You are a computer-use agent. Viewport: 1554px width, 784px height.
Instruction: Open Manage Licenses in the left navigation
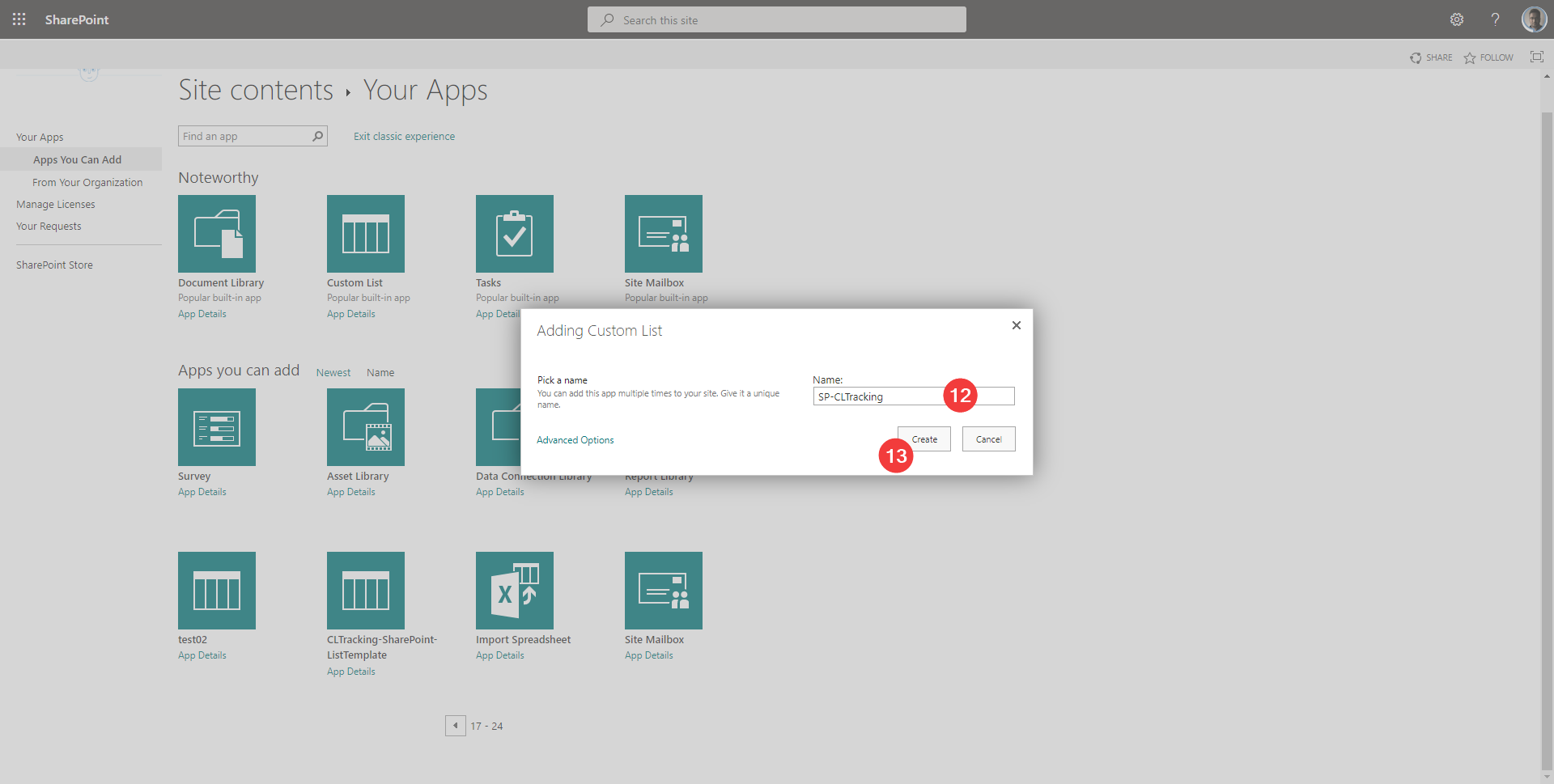point(56,205)
